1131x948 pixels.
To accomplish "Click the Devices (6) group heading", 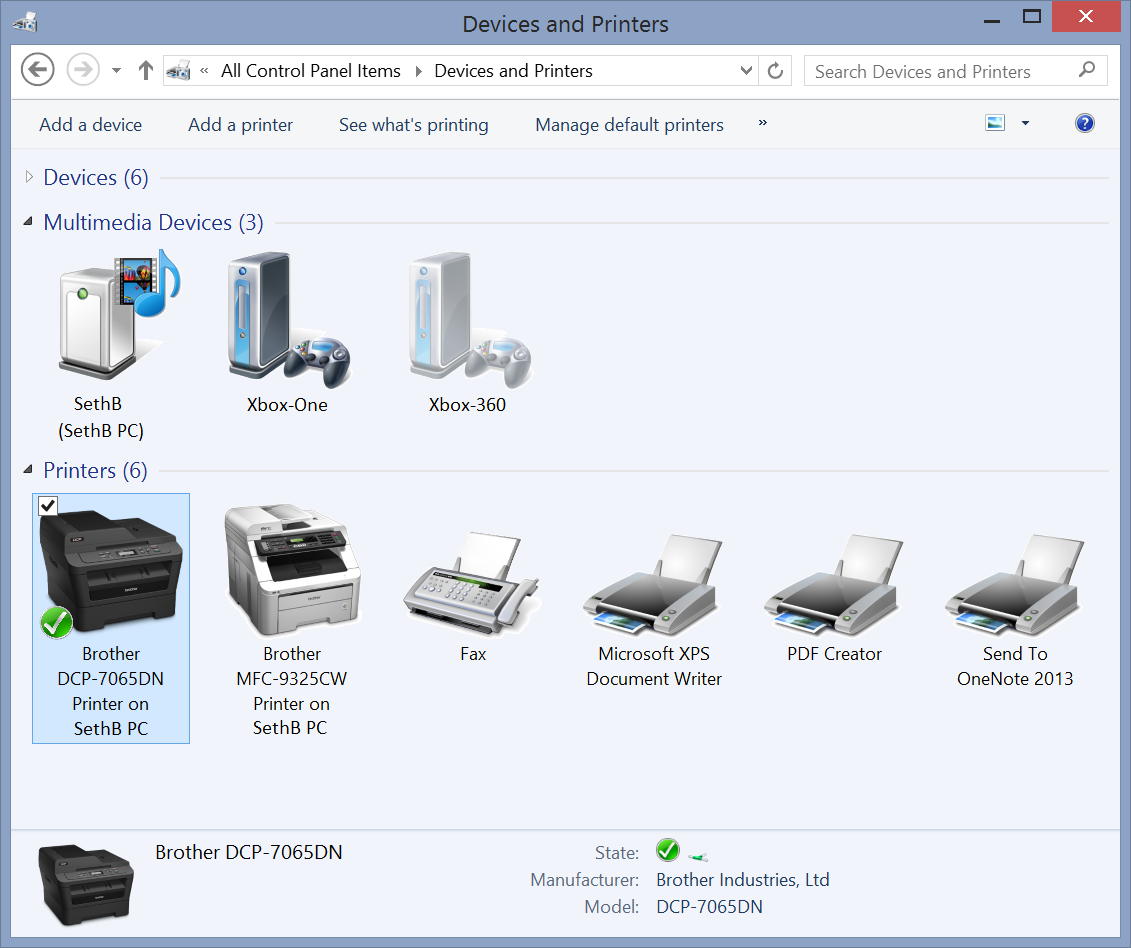I will (x=96, y=177).
